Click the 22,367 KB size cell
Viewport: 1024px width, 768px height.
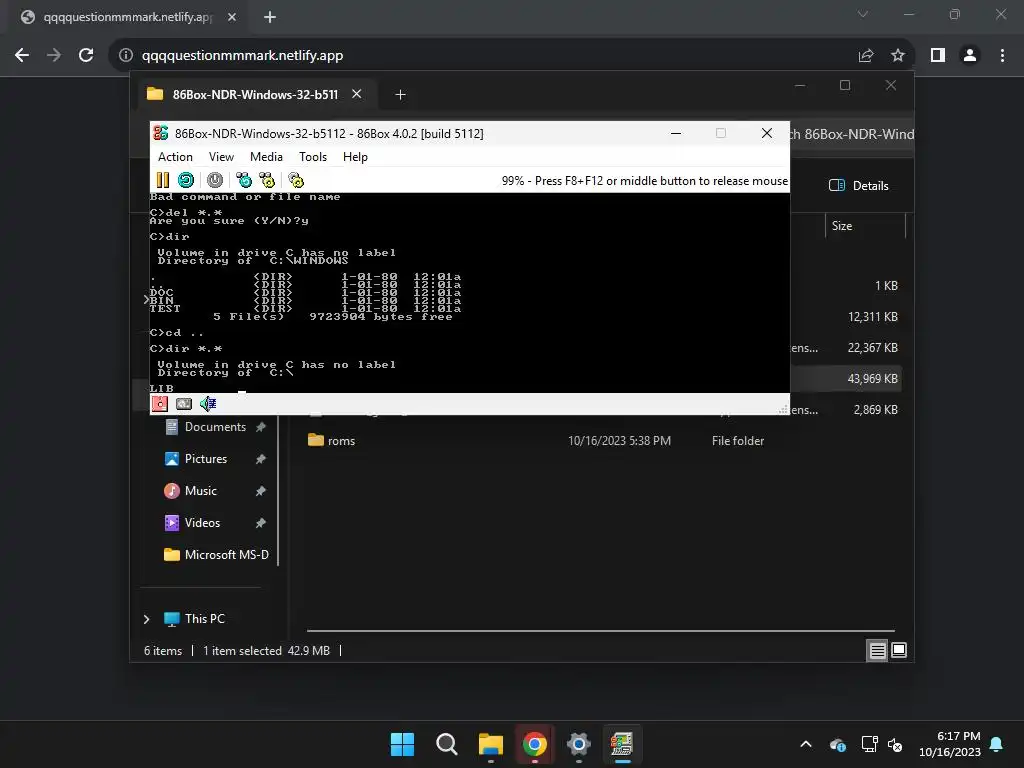(x=872, y=348)
